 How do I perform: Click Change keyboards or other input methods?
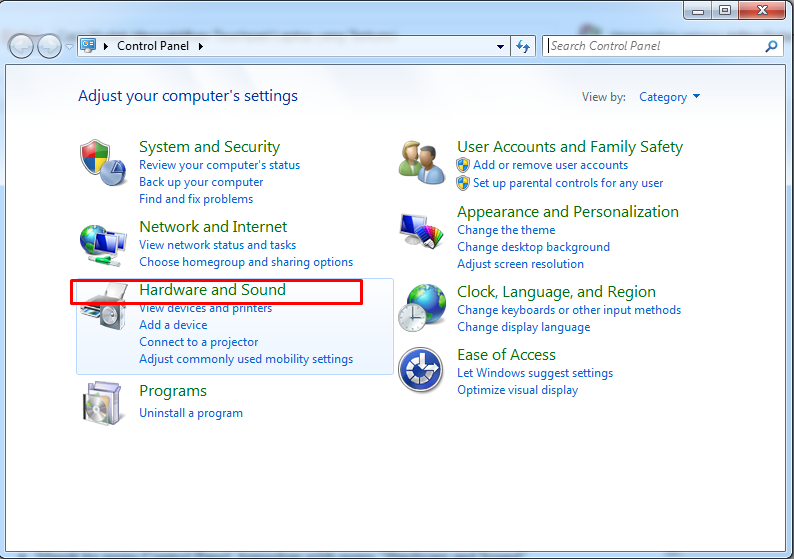click(569, 310)
